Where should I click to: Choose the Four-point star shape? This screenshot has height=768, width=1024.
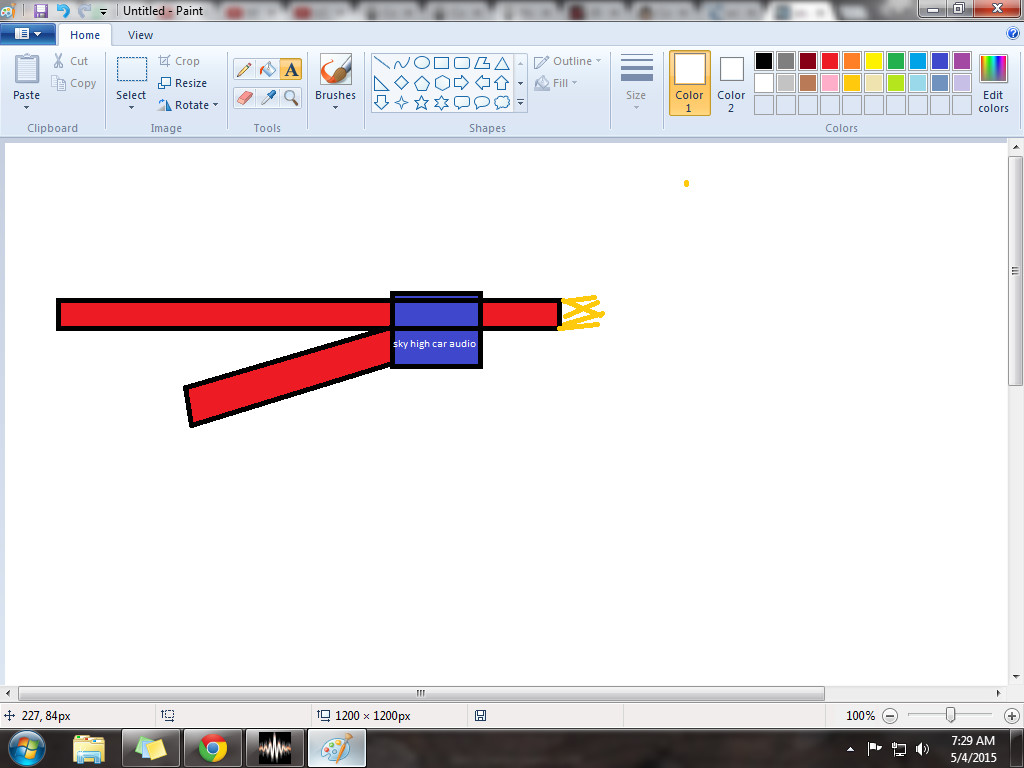[x=402, y=103]
